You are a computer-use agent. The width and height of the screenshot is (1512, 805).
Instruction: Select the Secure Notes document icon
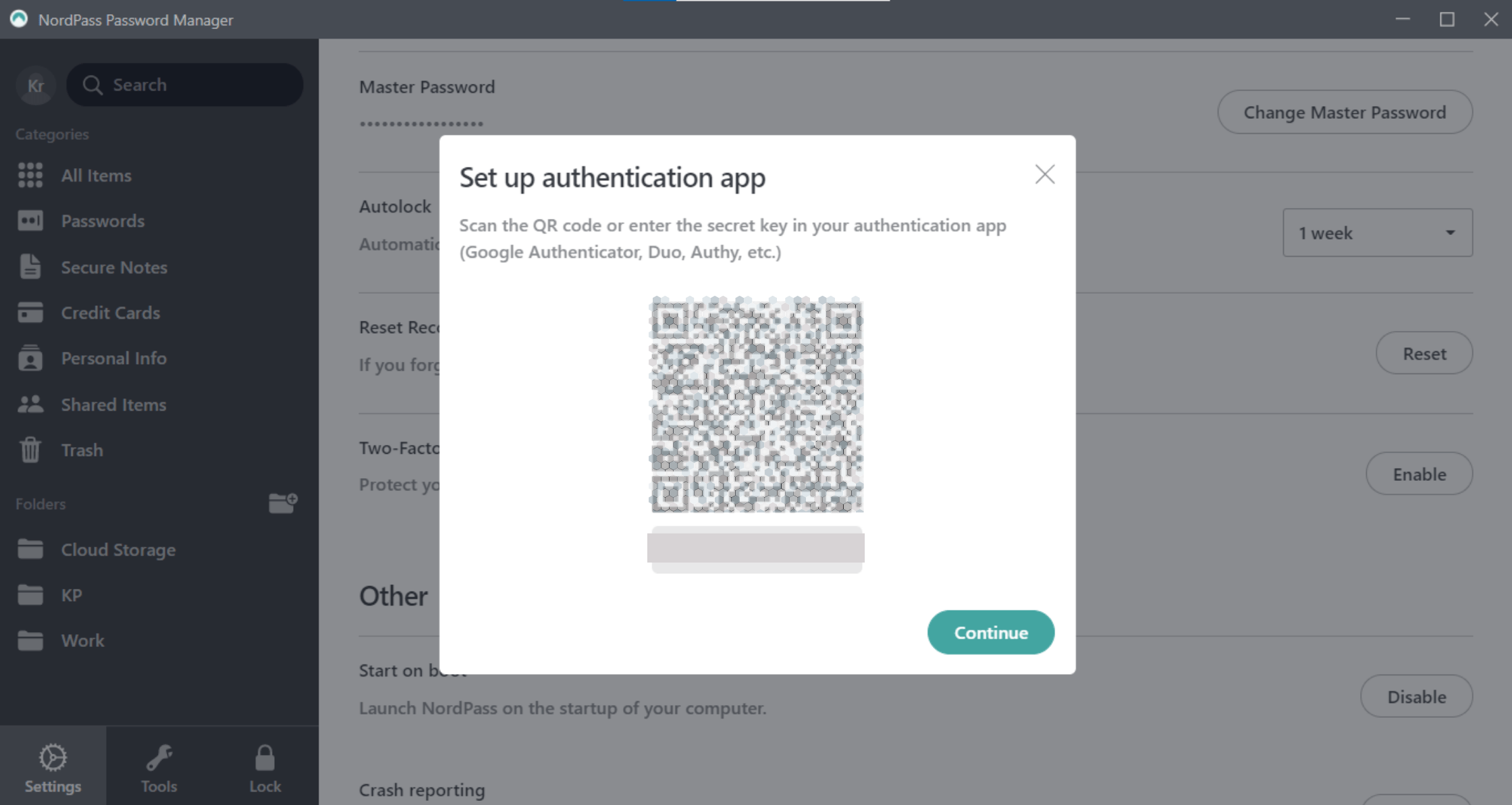30,267
